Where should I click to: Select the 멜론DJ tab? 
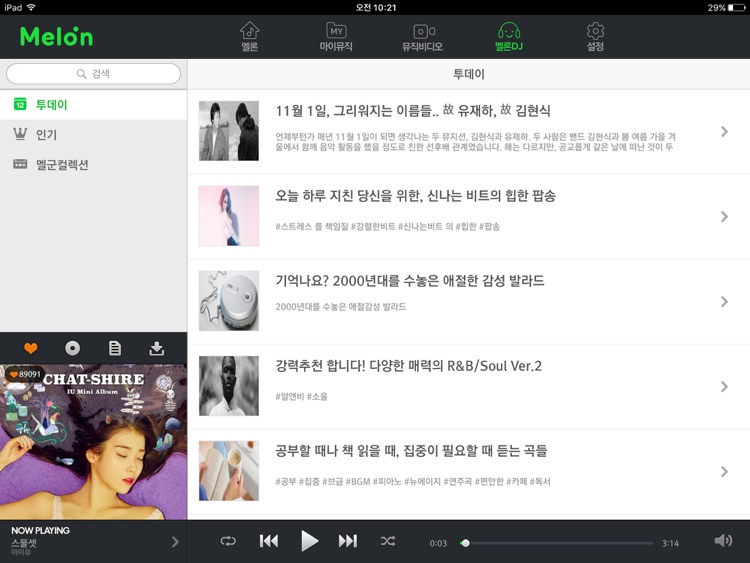pos(509,37)
